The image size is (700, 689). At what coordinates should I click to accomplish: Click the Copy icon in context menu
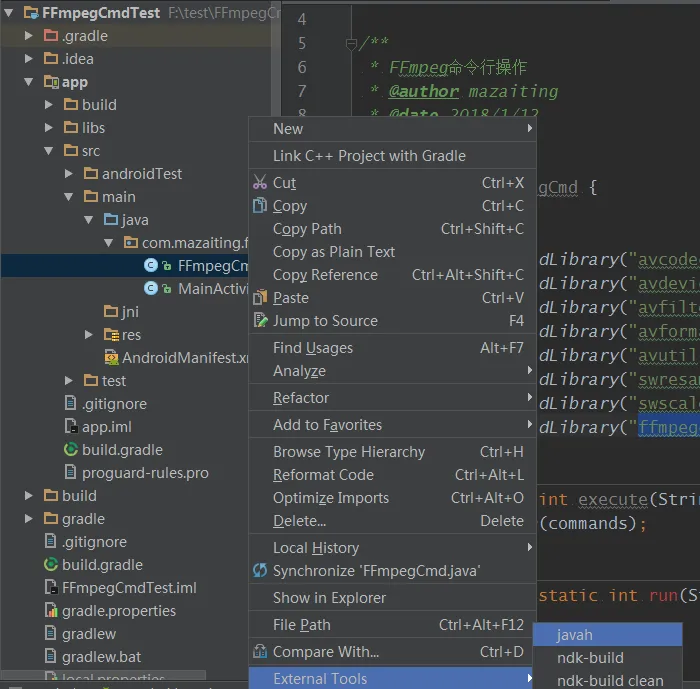(260, 206)
